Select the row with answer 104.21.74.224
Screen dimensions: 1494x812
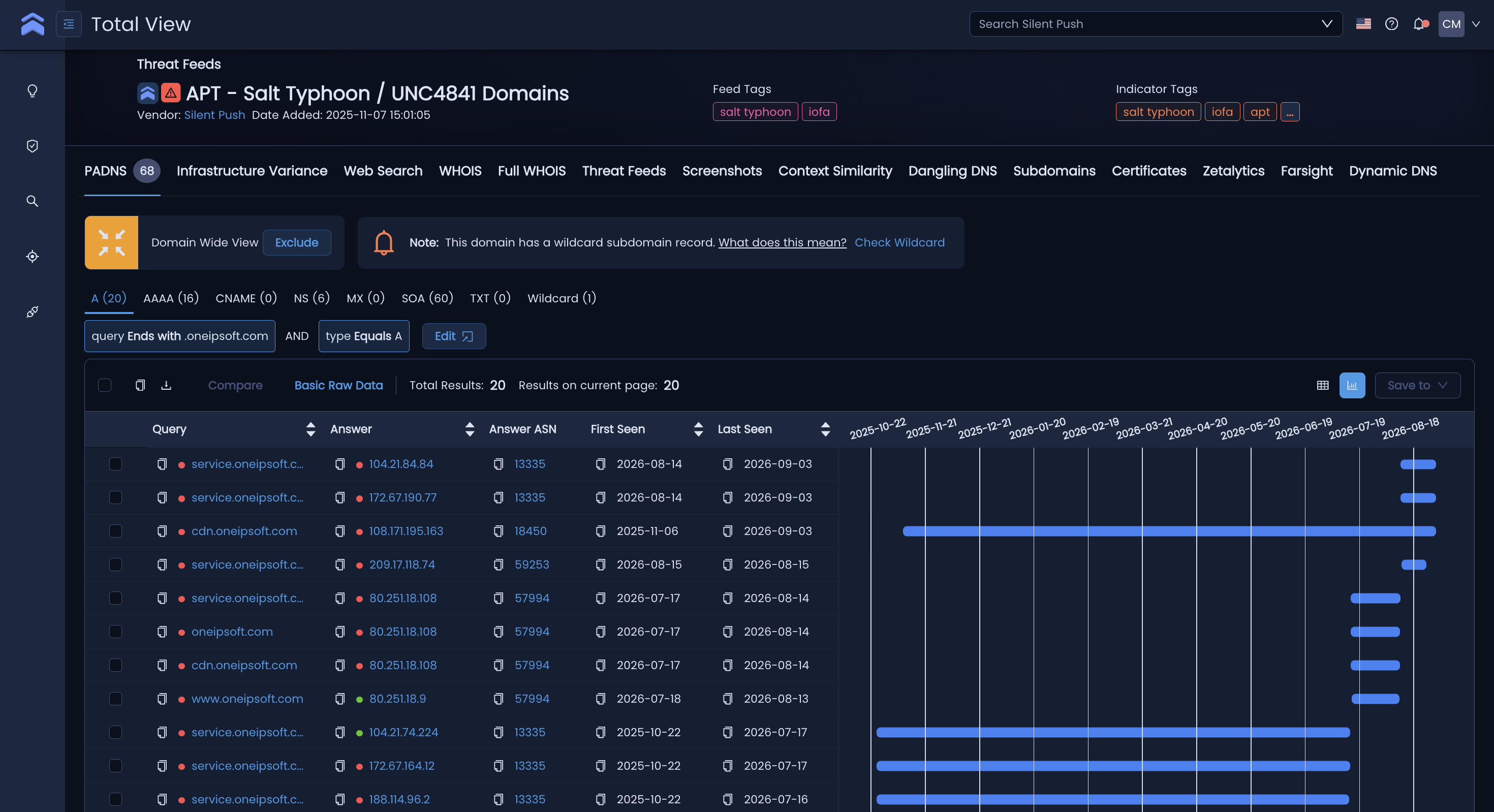115,733
